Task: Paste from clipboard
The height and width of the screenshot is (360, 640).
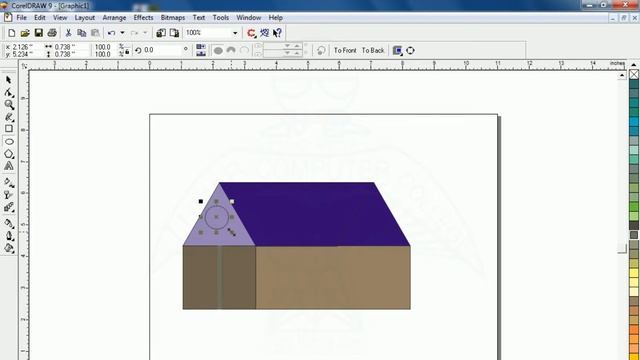Action: [95, 33]
